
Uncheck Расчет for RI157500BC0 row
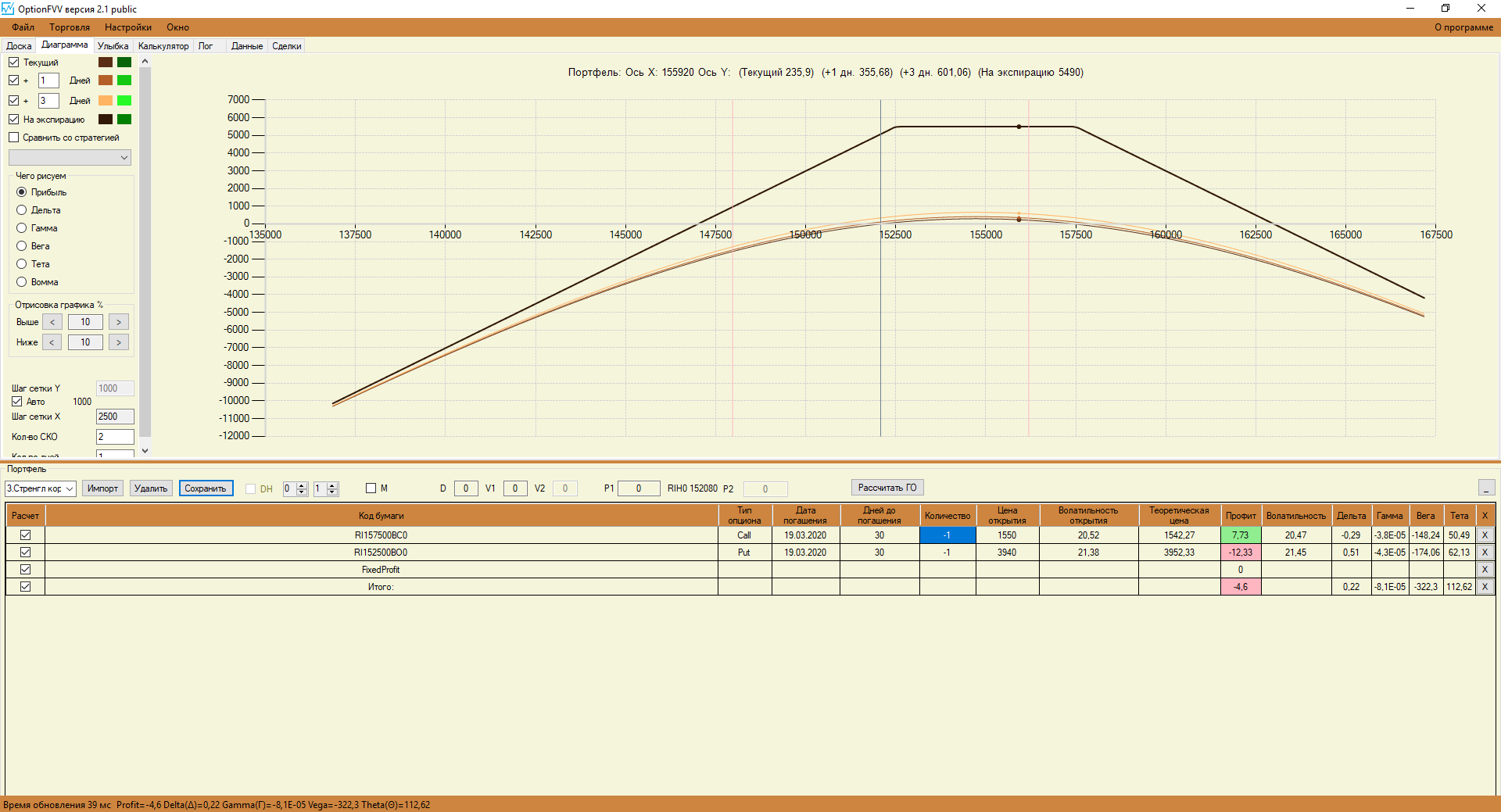coord(26,535)
